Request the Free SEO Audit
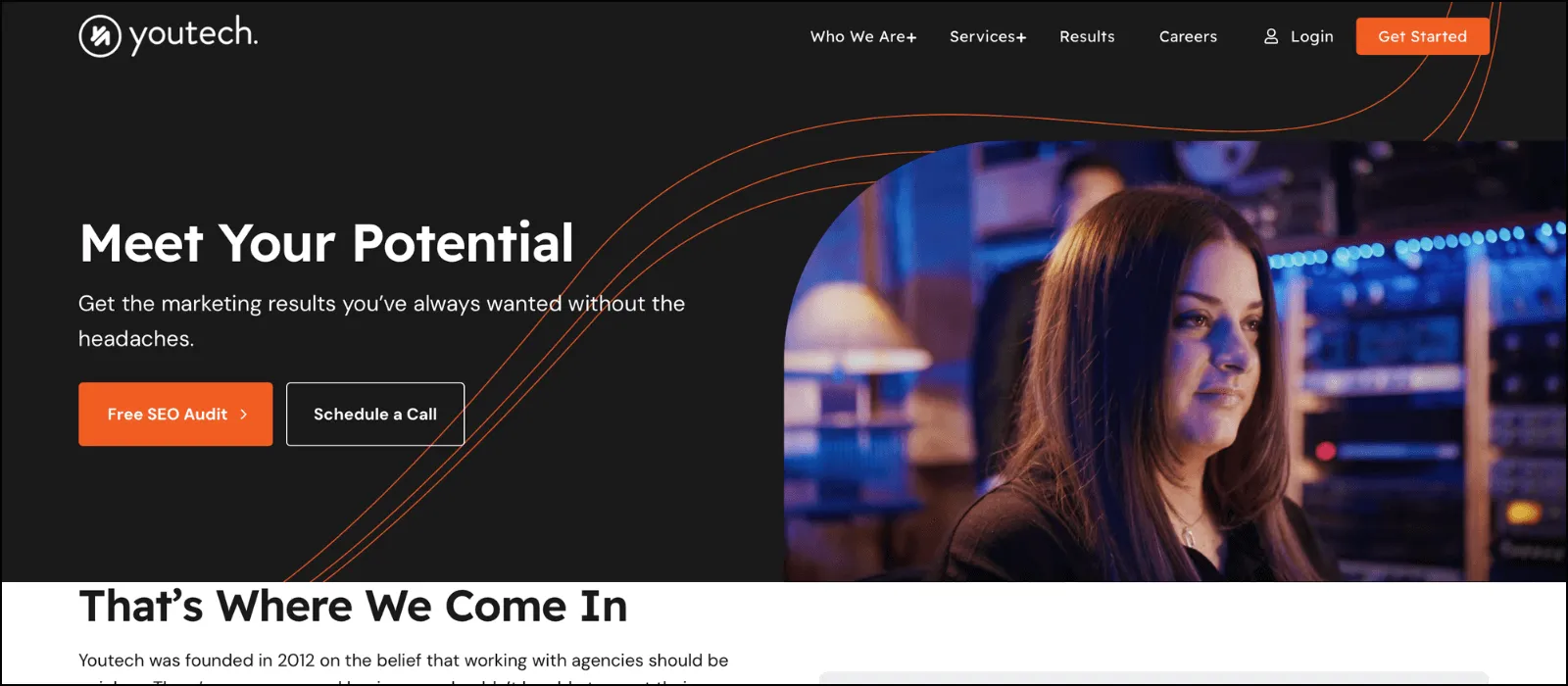 (175, 415)
